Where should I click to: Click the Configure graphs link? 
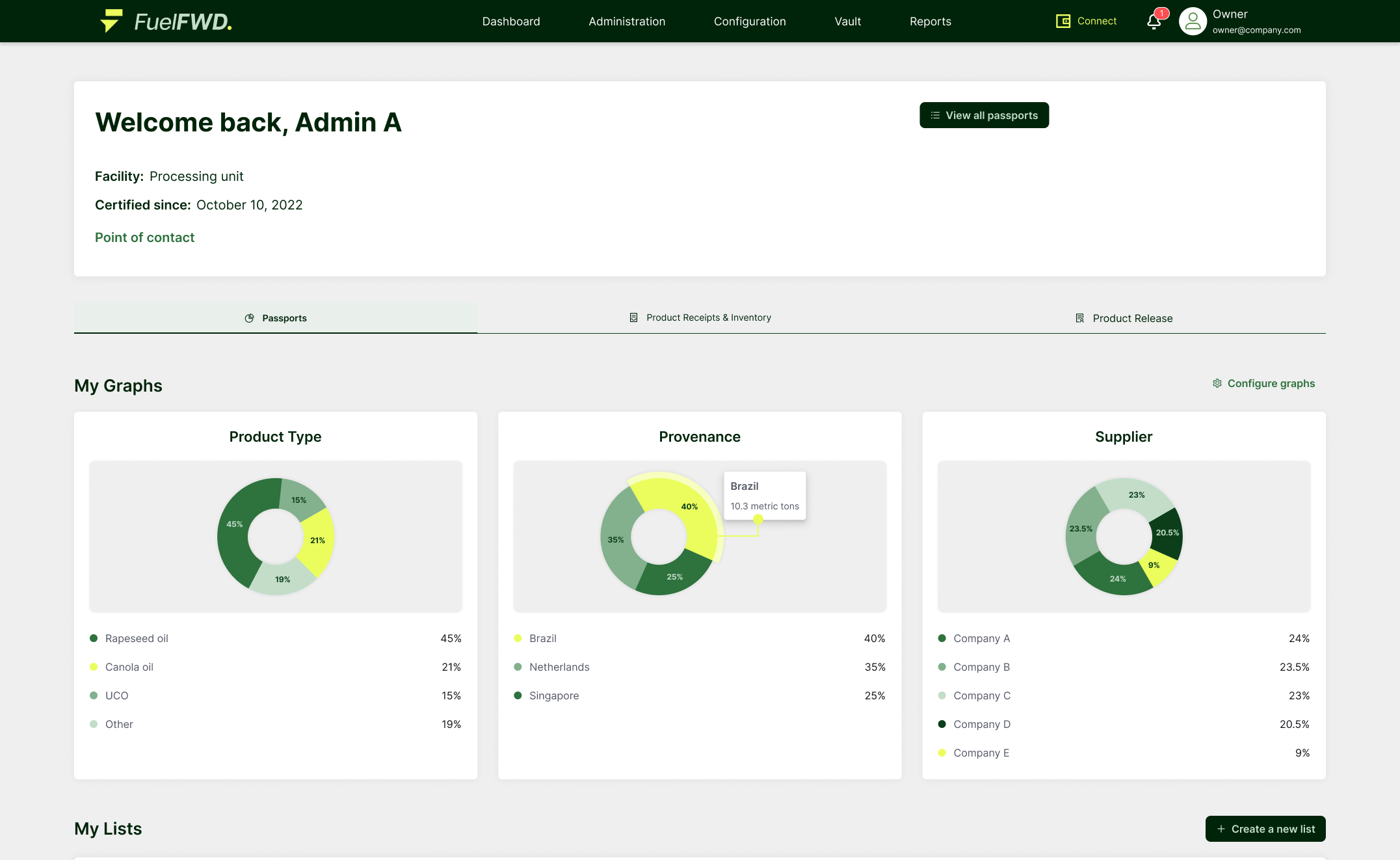pyautogui.click(x=1271, y=384)
